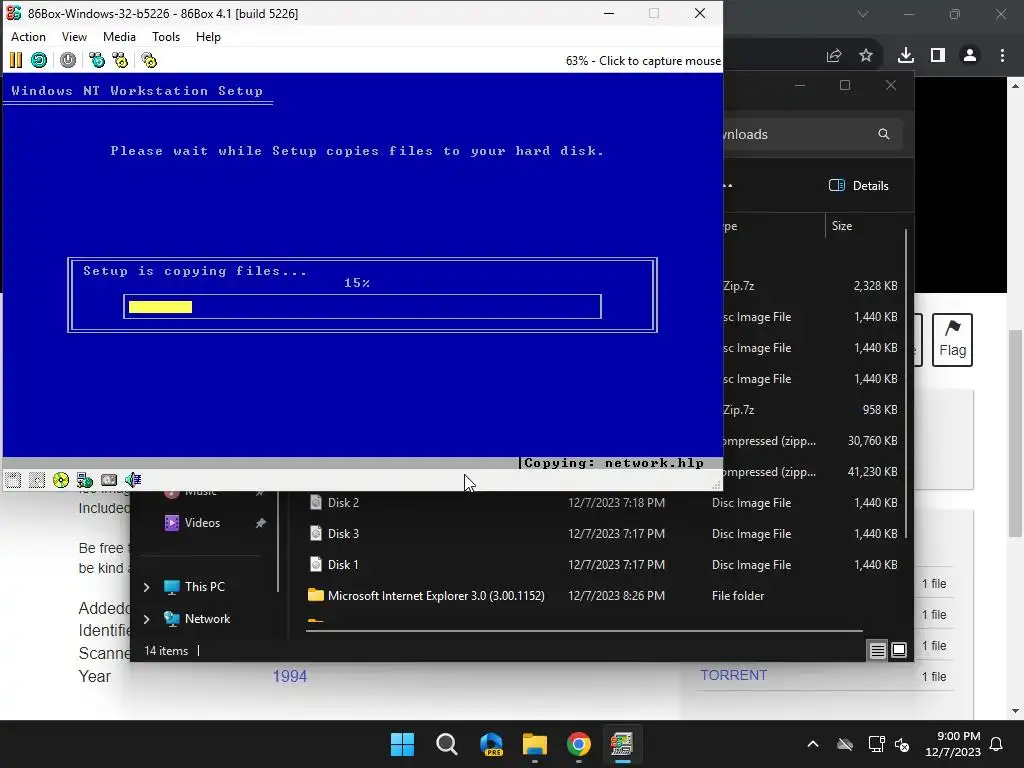Click the 41,230 KB size cell
The width and height of the screenshot is (1024, 768).
872,472
